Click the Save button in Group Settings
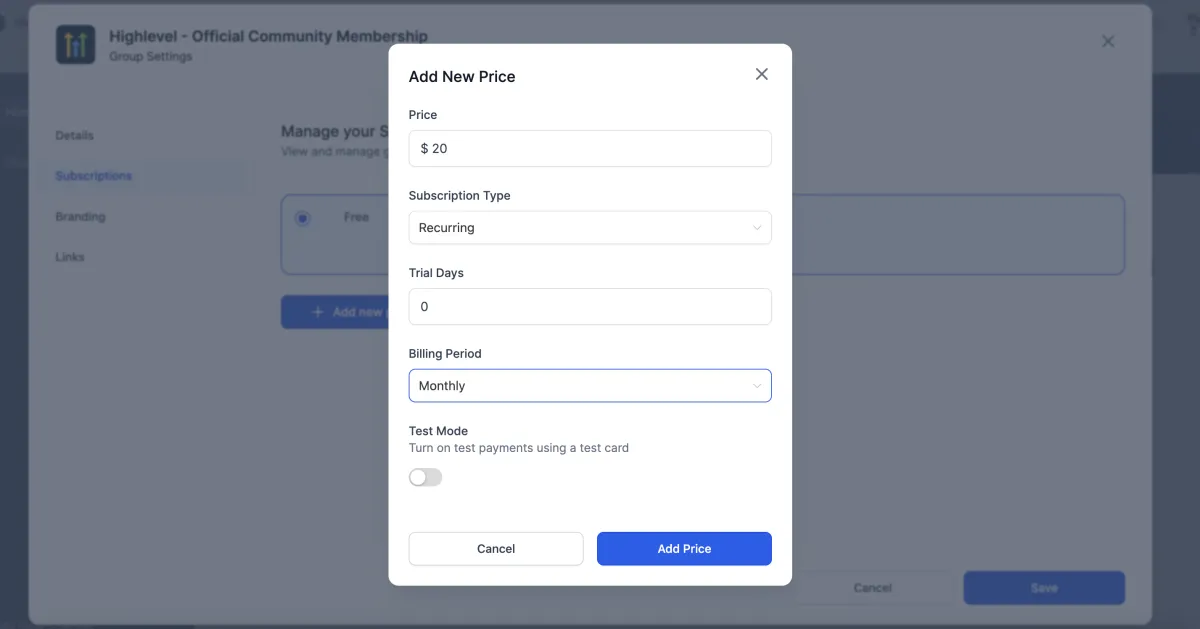1200x629 pixels. click(x=1044, y=588)
